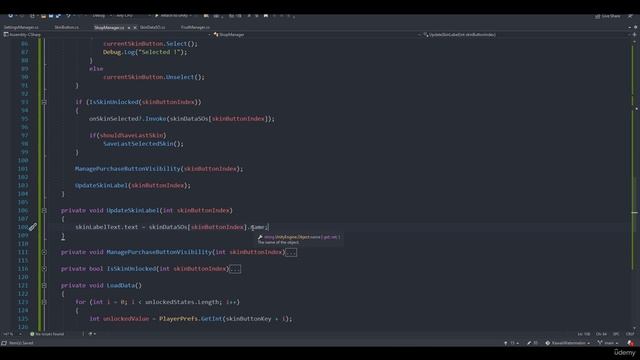This screenshot has height=360, width=640.
Task: Click the pending changes pencil indicator in status bar
Action: [533, 343]
